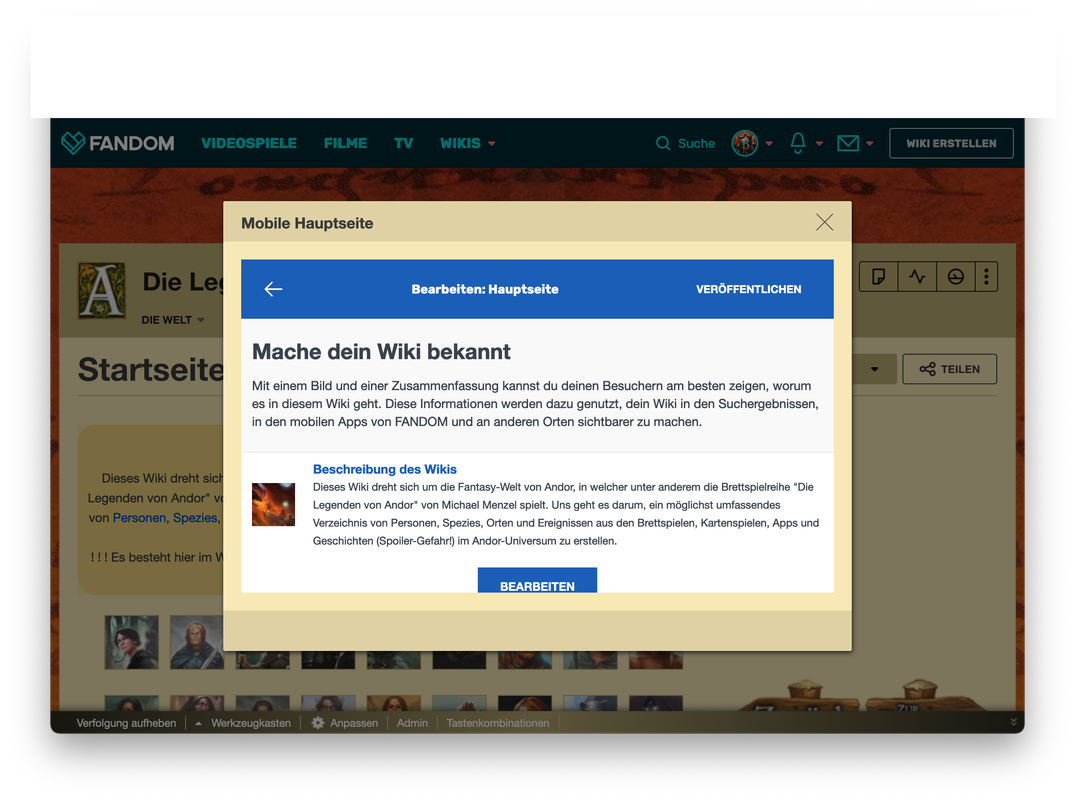The image size is (1075, 800).
Task: Open the FILME menu
Action: [346, 143]
